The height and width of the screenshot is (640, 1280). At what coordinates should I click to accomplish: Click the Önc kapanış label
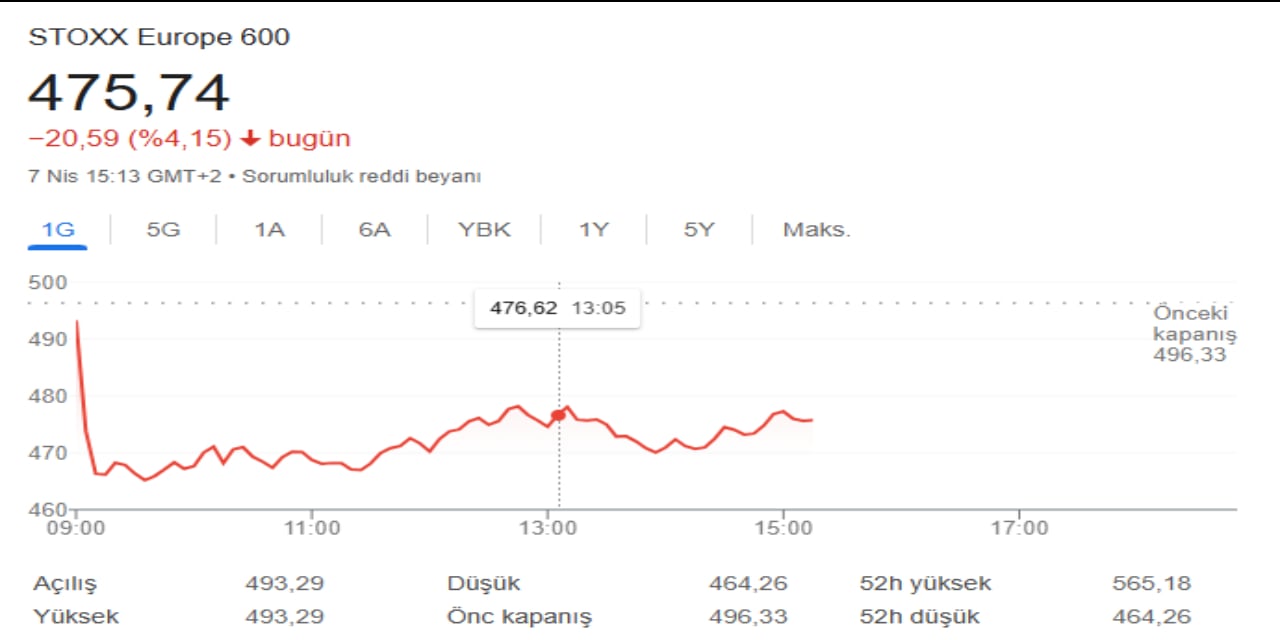[x=519, y=617]
